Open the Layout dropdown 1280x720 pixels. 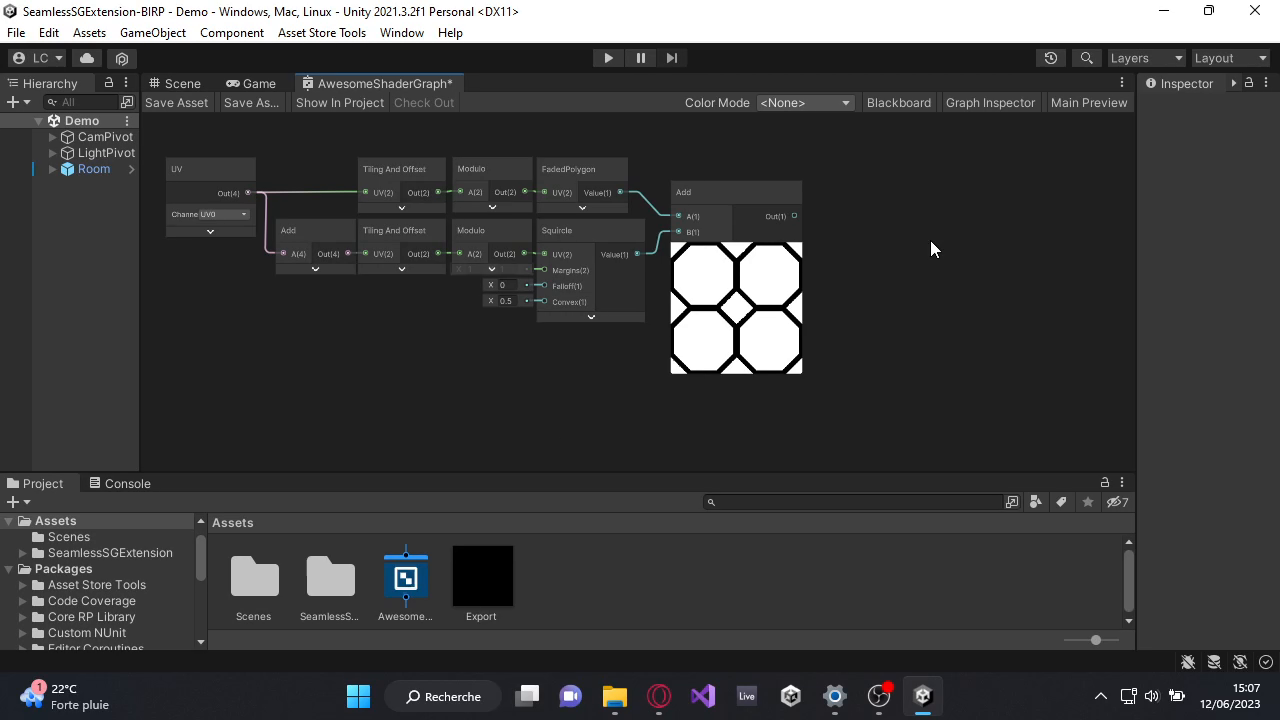click(1231, 58)
